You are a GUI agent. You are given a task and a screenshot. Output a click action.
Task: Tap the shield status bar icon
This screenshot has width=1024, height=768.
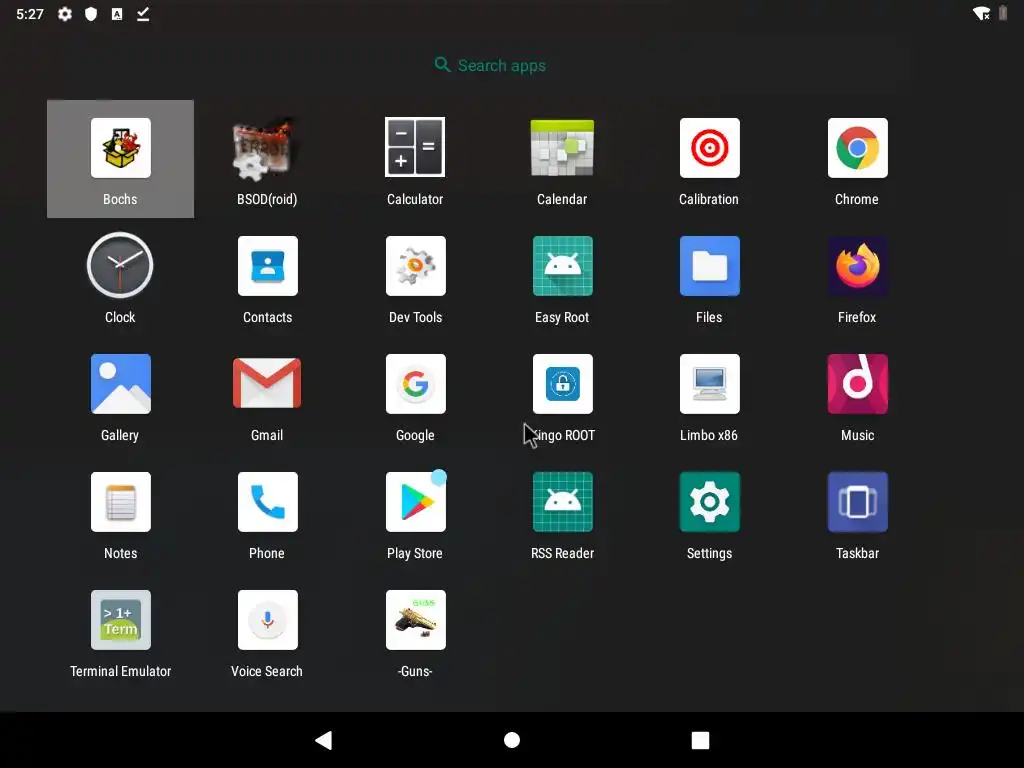pos(91,14)
